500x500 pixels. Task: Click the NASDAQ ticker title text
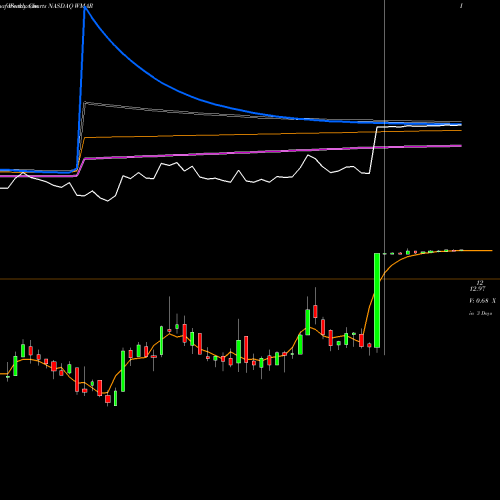coord(71,6)
